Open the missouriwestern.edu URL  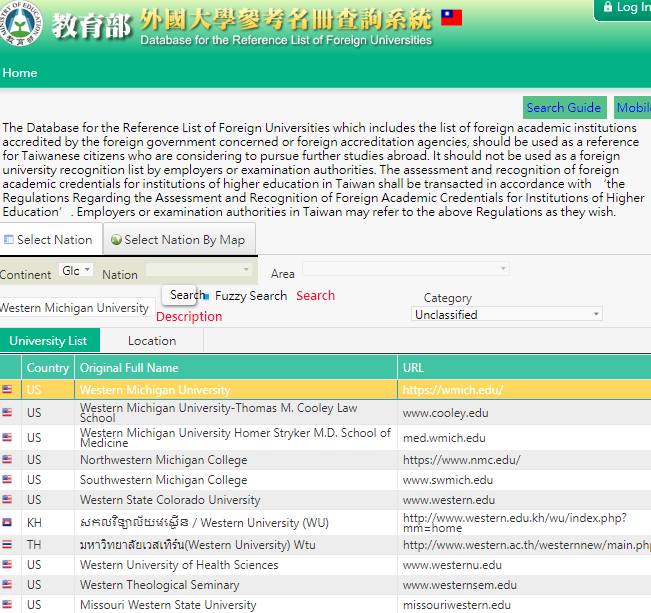(457, 605)
